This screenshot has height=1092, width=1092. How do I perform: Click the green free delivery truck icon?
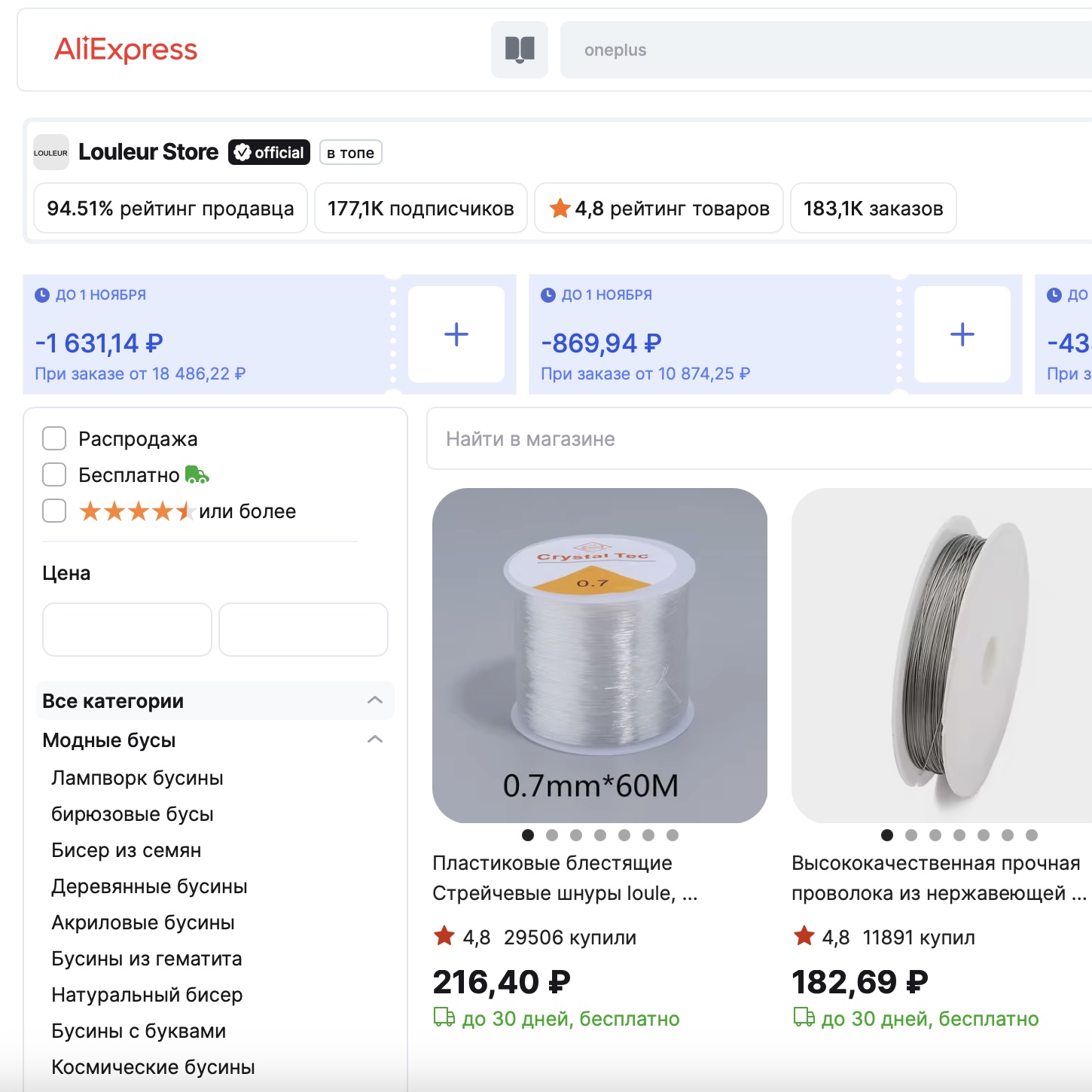point(197,475)
